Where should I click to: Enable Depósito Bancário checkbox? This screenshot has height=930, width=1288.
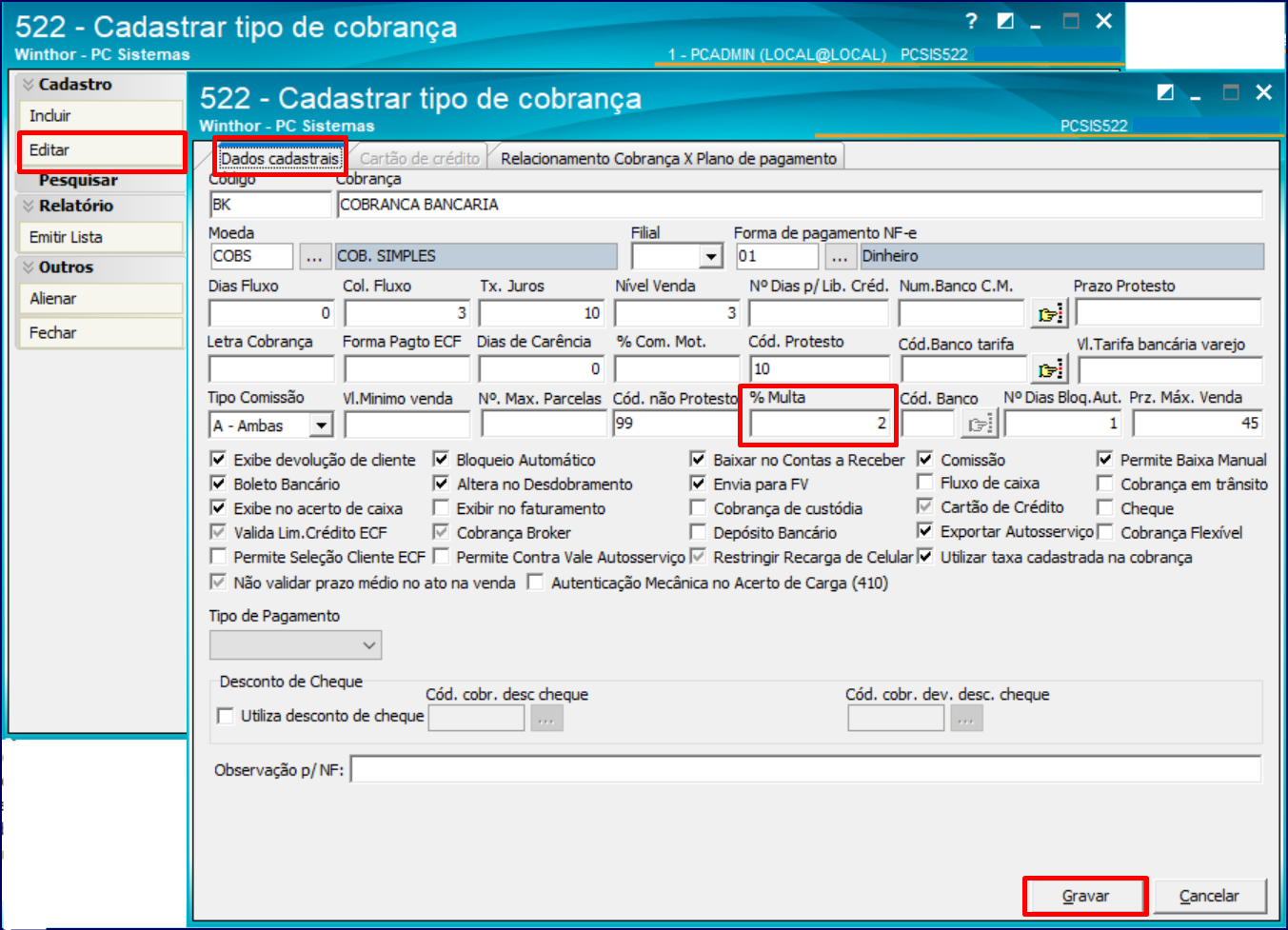click(x=698, y=532)
